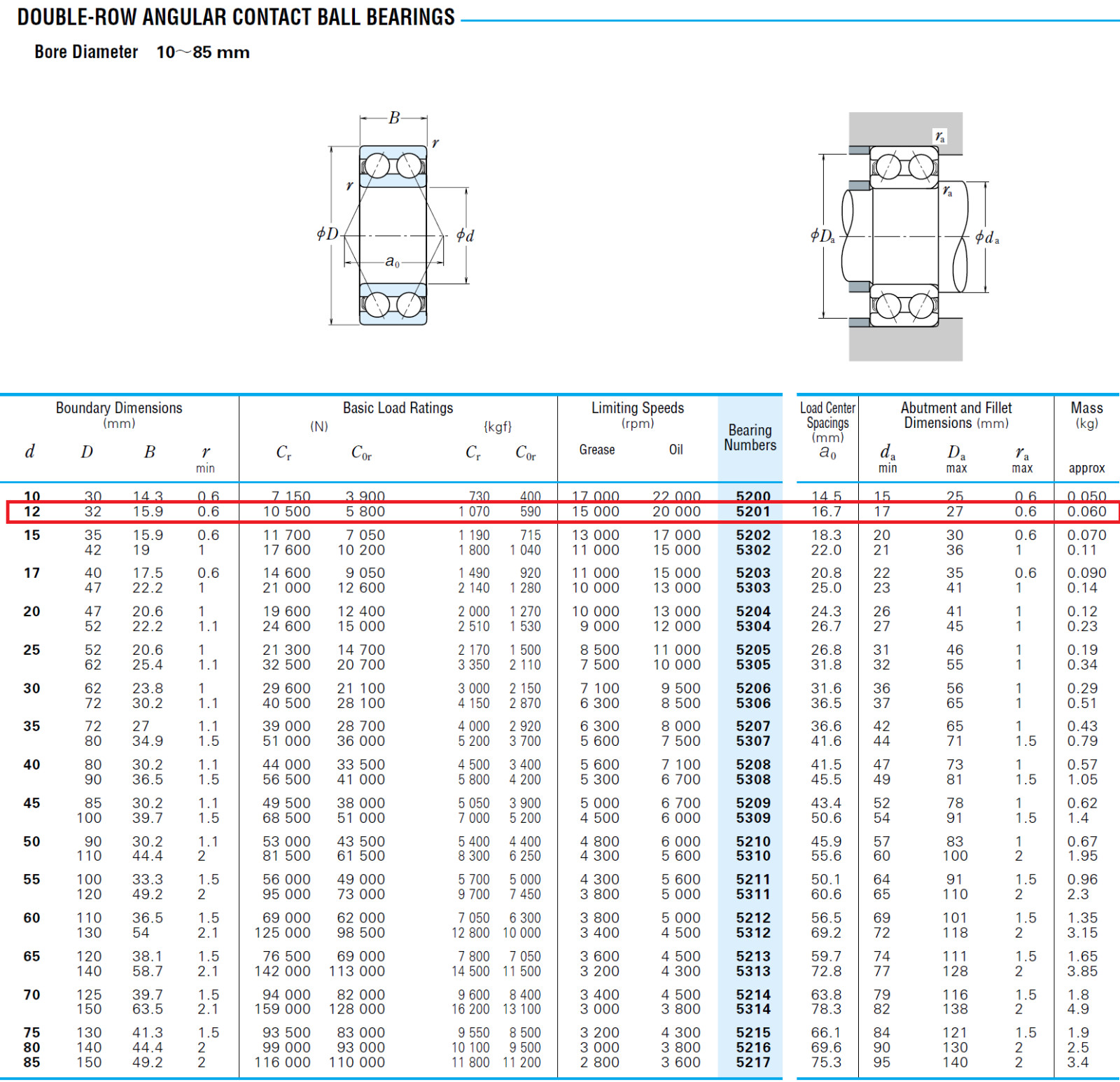
Task: Click the Cr value "159 000" for bearing 5314
Action: [x=283, y=1009]
